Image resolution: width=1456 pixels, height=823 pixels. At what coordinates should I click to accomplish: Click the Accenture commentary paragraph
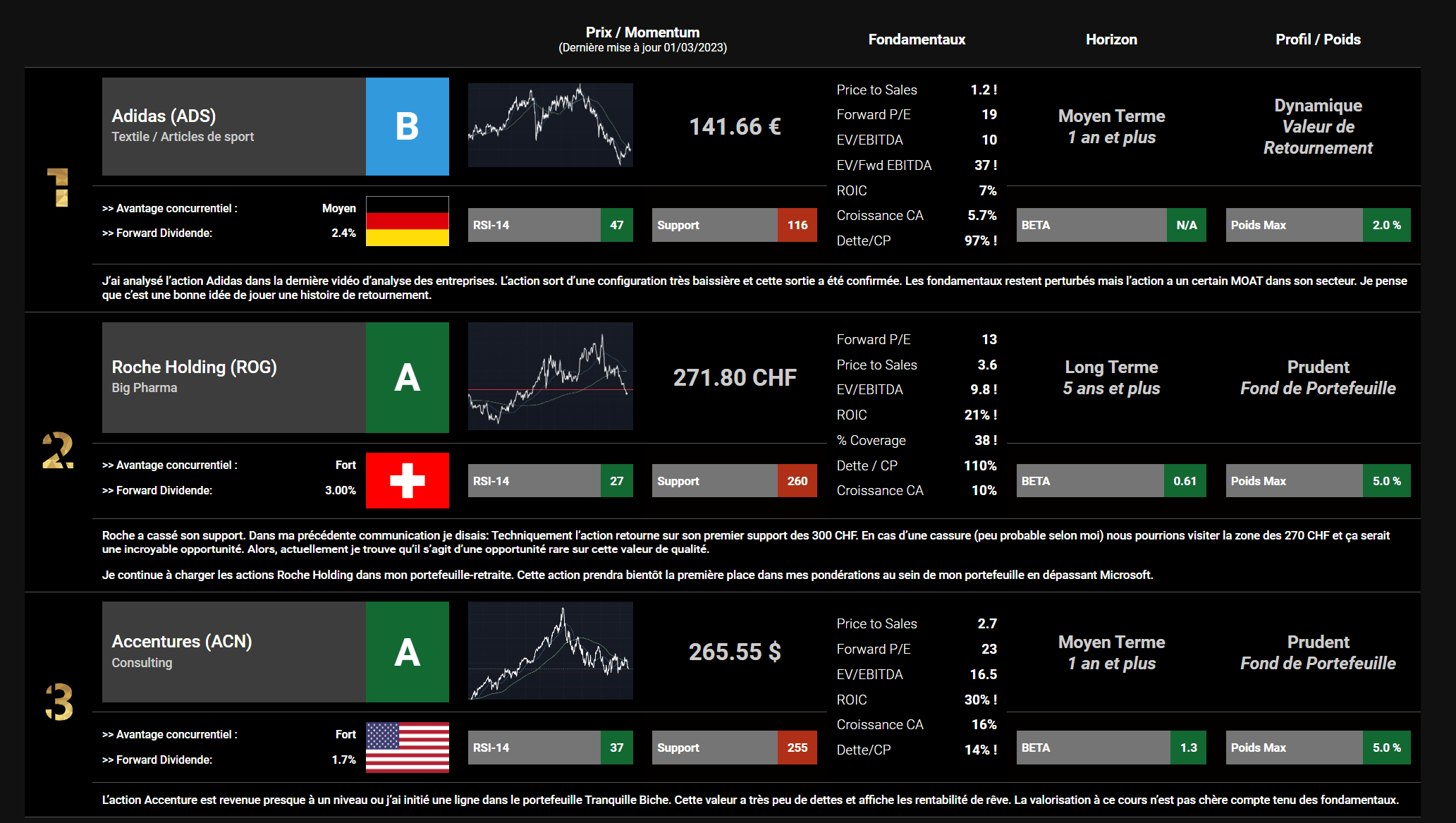tap(750, 800)
